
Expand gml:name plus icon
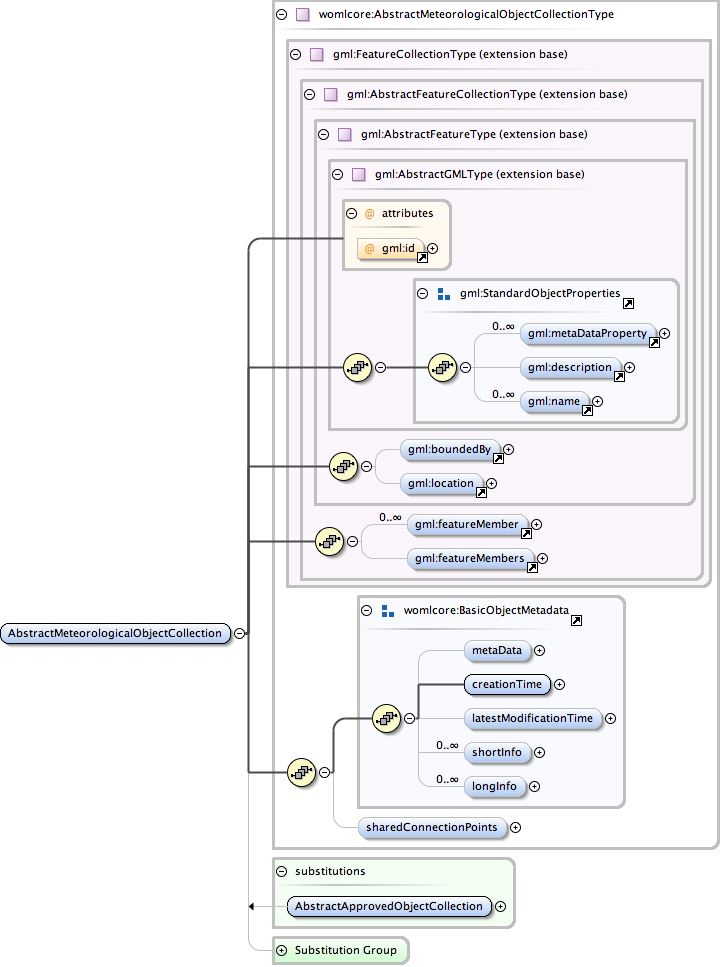click(597, 401)
